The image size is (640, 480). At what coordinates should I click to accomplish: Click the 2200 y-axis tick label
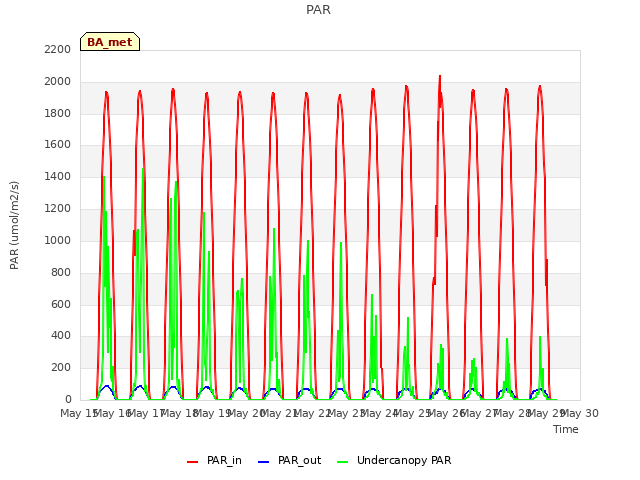point(58,49)
